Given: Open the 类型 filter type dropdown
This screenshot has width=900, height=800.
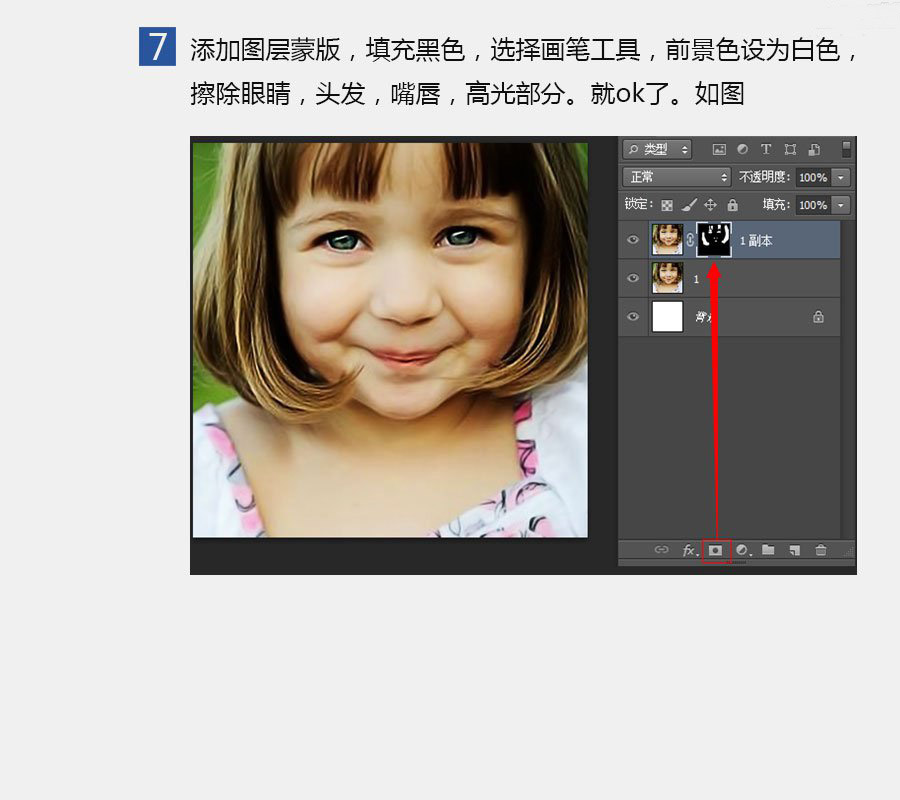Looking at the screenshot, I should (x=657, y=149).
